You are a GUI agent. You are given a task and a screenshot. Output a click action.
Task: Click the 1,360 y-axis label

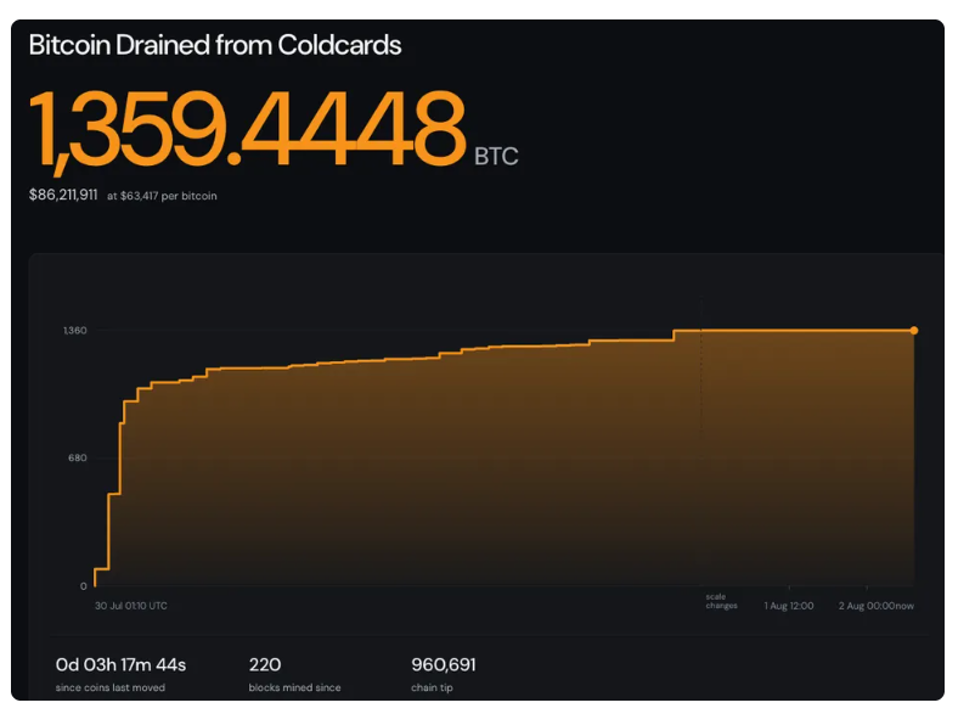point(75,330)
